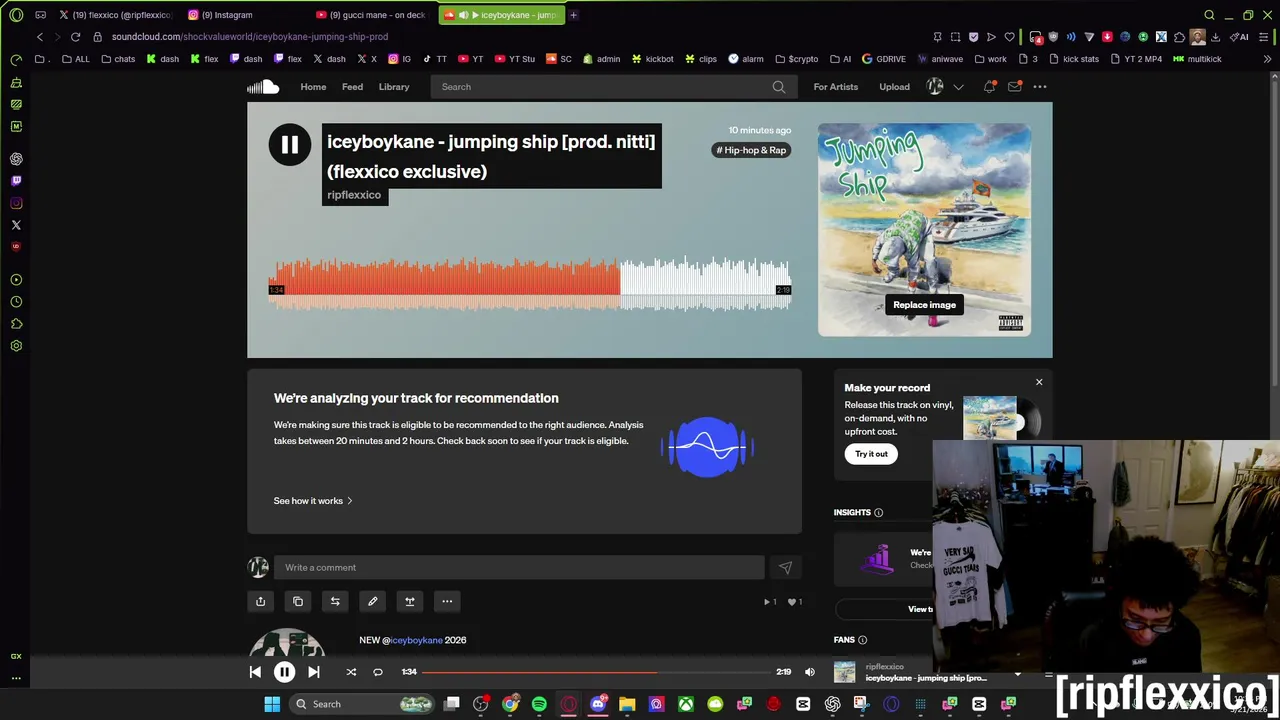Go back with the browser back arrow

(x=40, y=37)
